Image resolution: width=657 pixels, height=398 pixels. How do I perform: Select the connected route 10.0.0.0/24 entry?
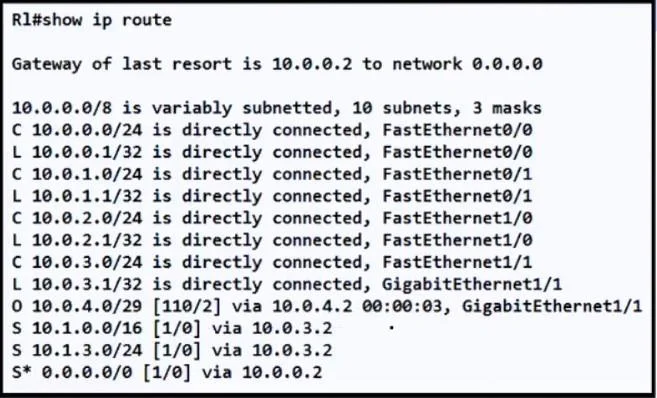[272, 130]
